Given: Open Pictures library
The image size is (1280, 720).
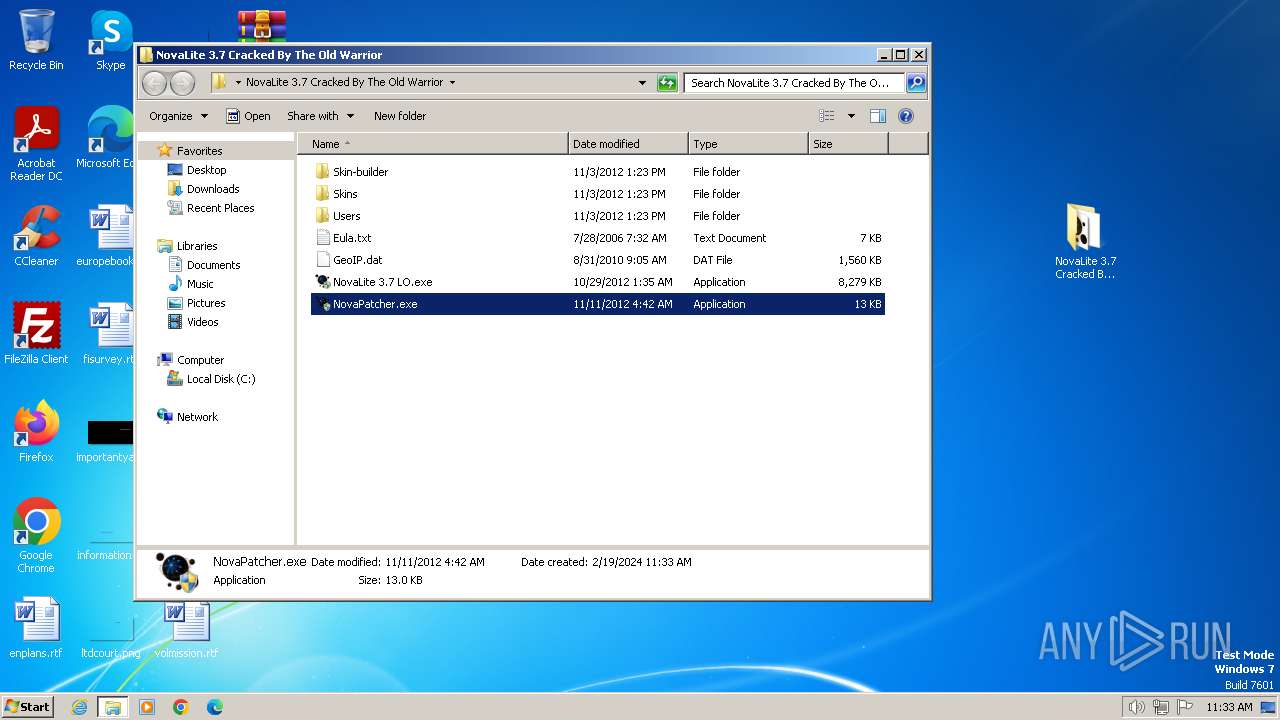Looking at the screenshot, I should (x=206, y=303).
